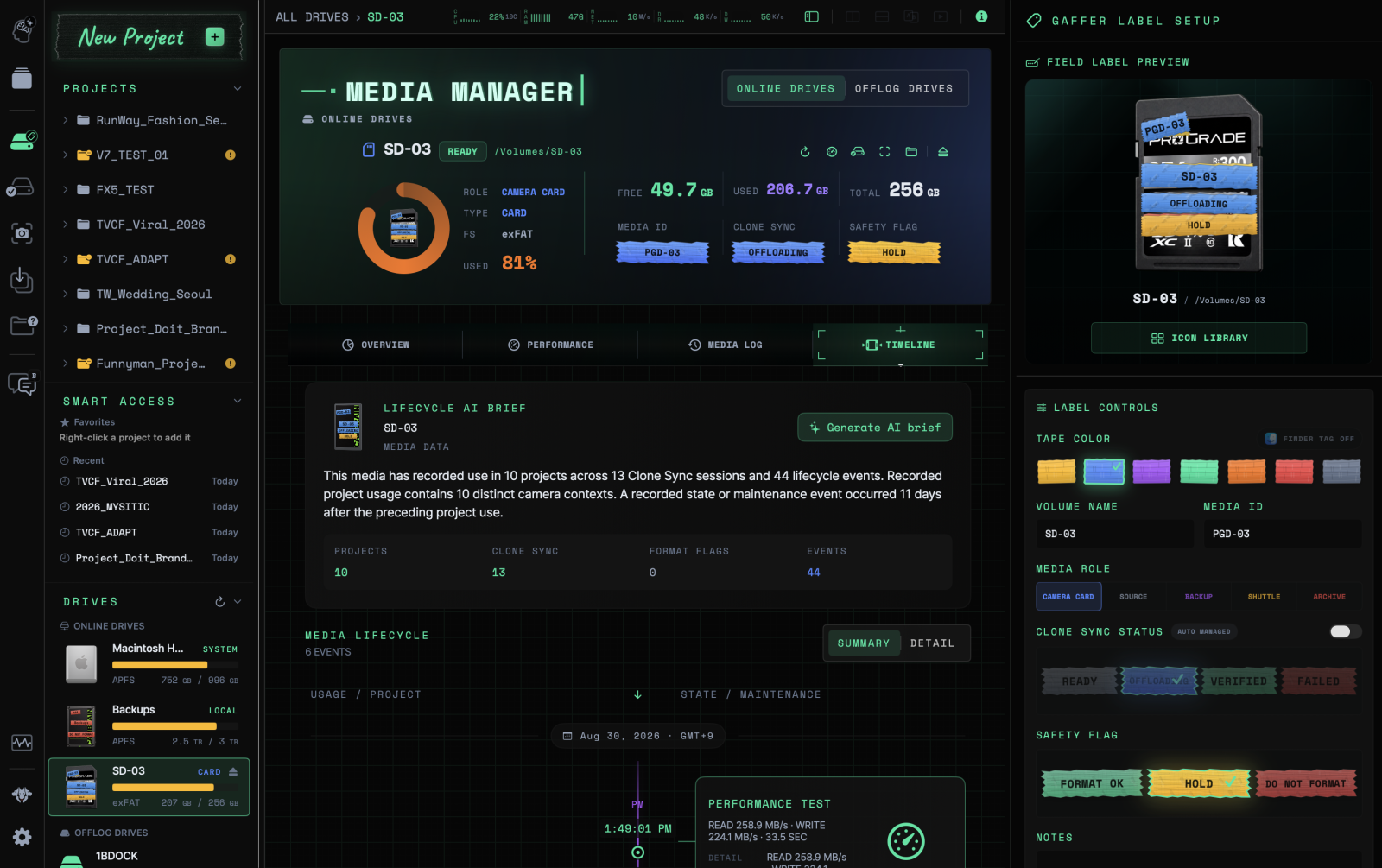
Task: Choose the purple tape color swatch
Action: click(x=1151, y=472)
